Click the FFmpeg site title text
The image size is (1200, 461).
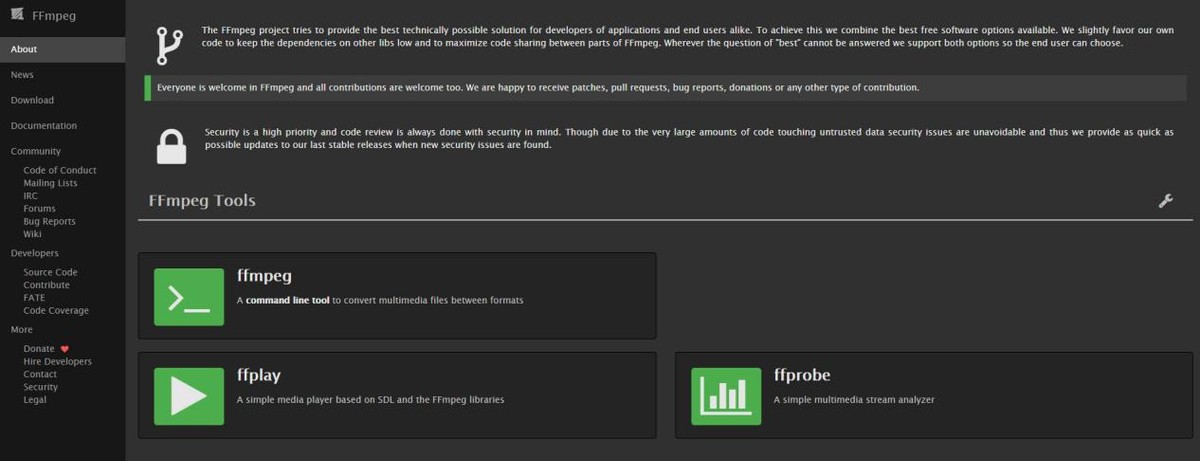tap(54, 15)
